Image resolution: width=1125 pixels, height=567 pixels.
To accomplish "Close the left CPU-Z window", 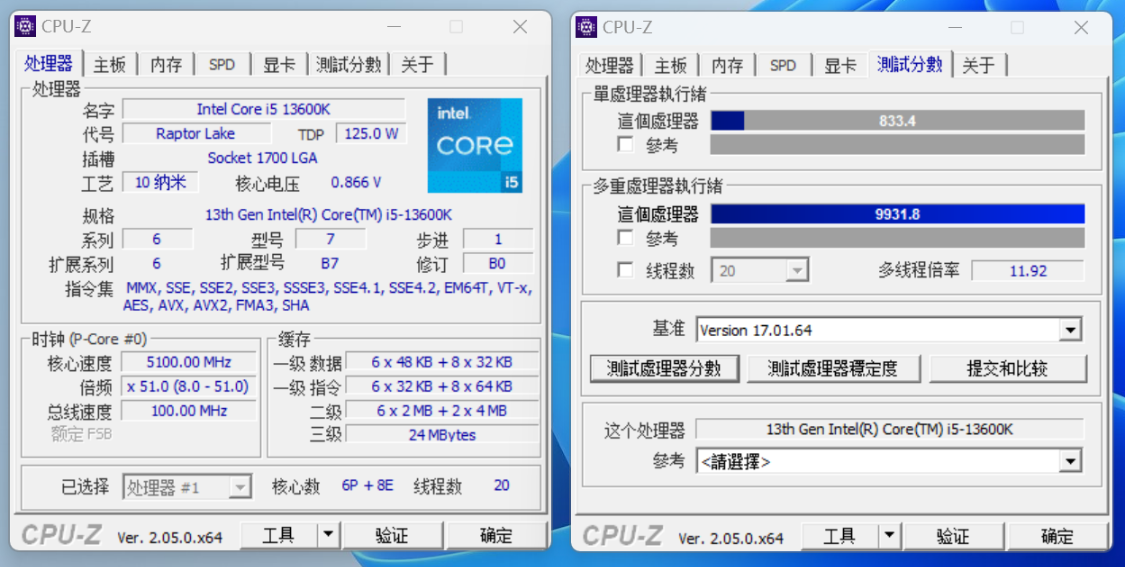I will click(519, 27).
